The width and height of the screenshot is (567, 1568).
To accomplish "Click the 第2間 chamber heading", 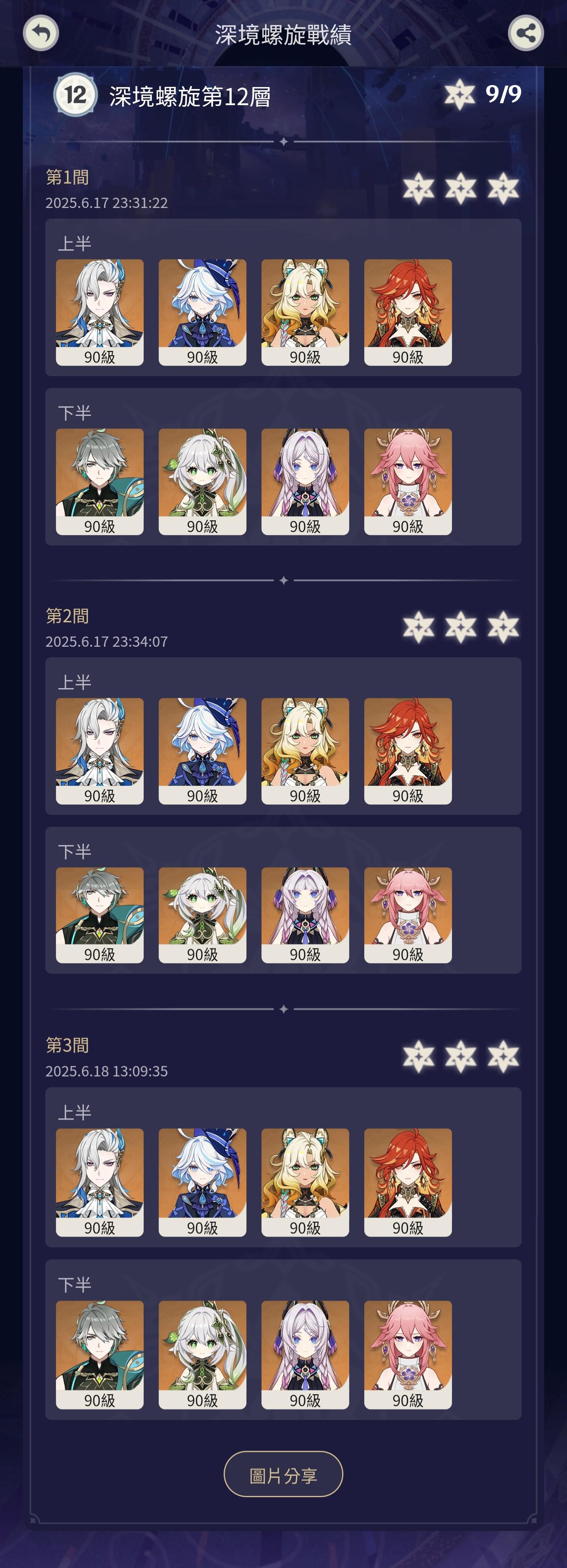I will coord(68,615).
